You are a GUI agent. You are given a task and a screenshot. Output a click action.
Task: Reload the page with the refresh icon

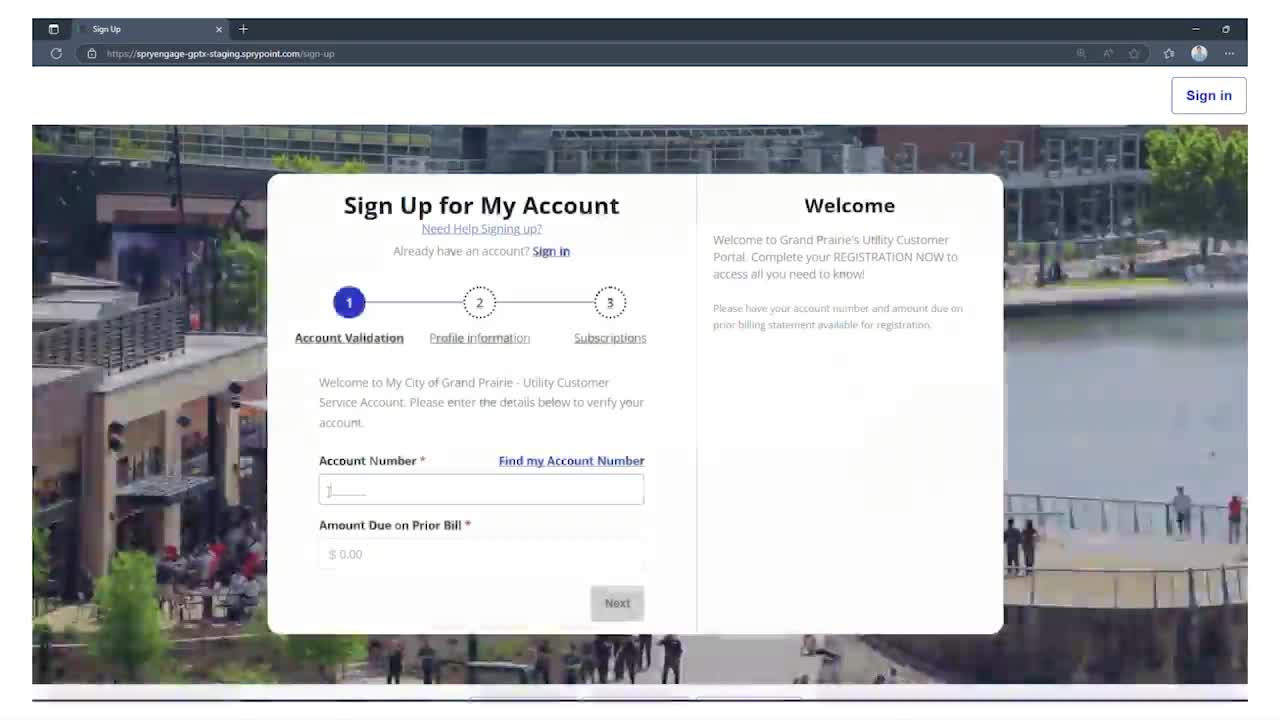click(56, 54)
